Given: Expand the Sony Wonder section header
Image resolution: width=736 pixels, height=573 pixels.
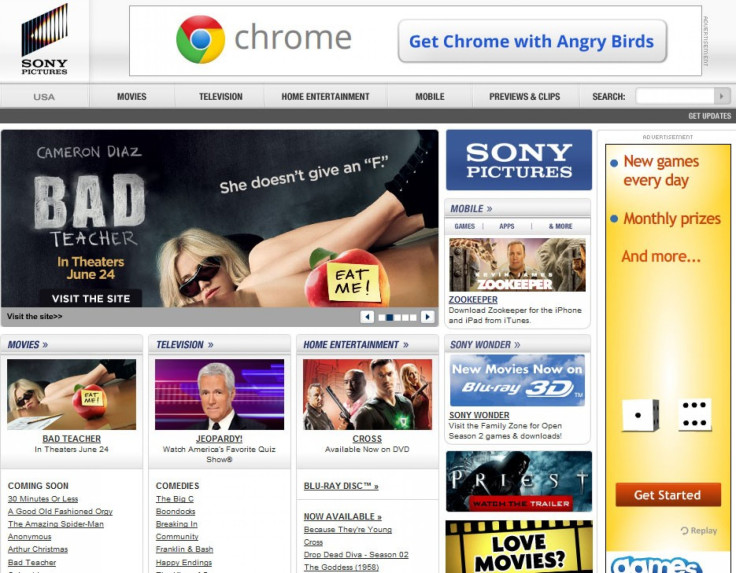Looking at the screenshot, I should [x=485, y=345].
